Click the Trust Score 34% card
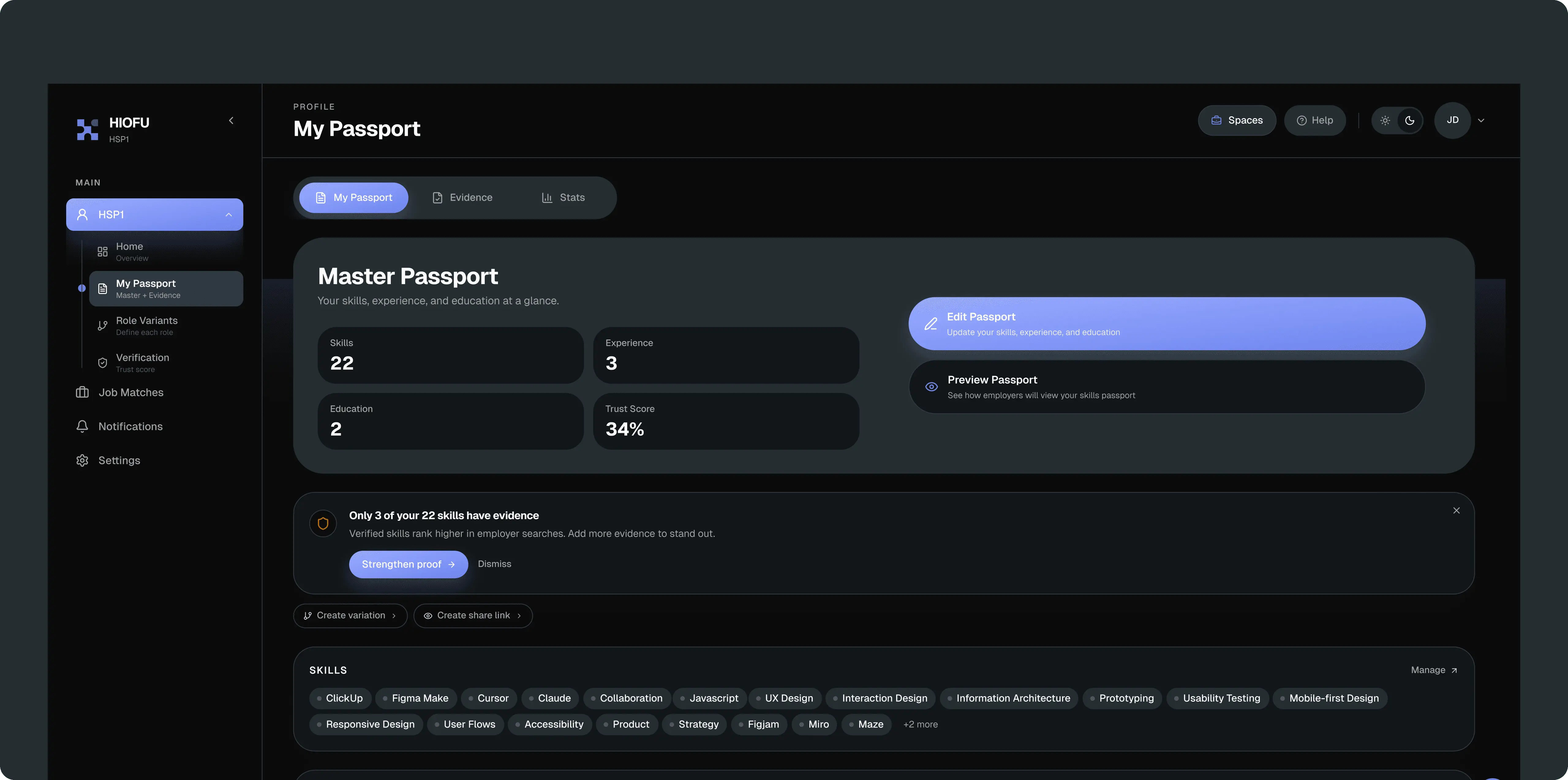 click(x=726, y=421)
